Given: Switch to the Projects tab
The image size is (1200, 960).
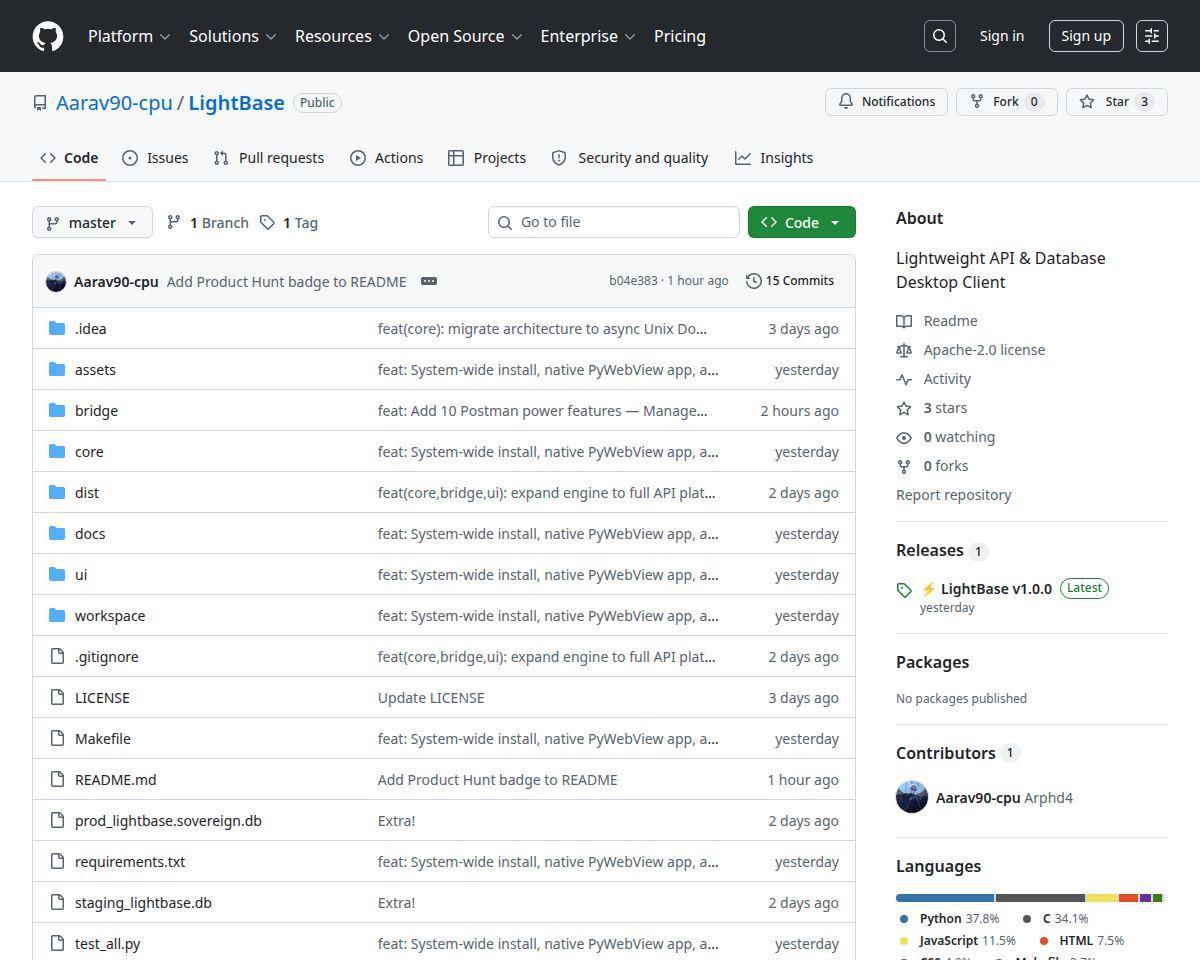Looking at the screenshot, I should pyautogui.click(x=487, y=158).
